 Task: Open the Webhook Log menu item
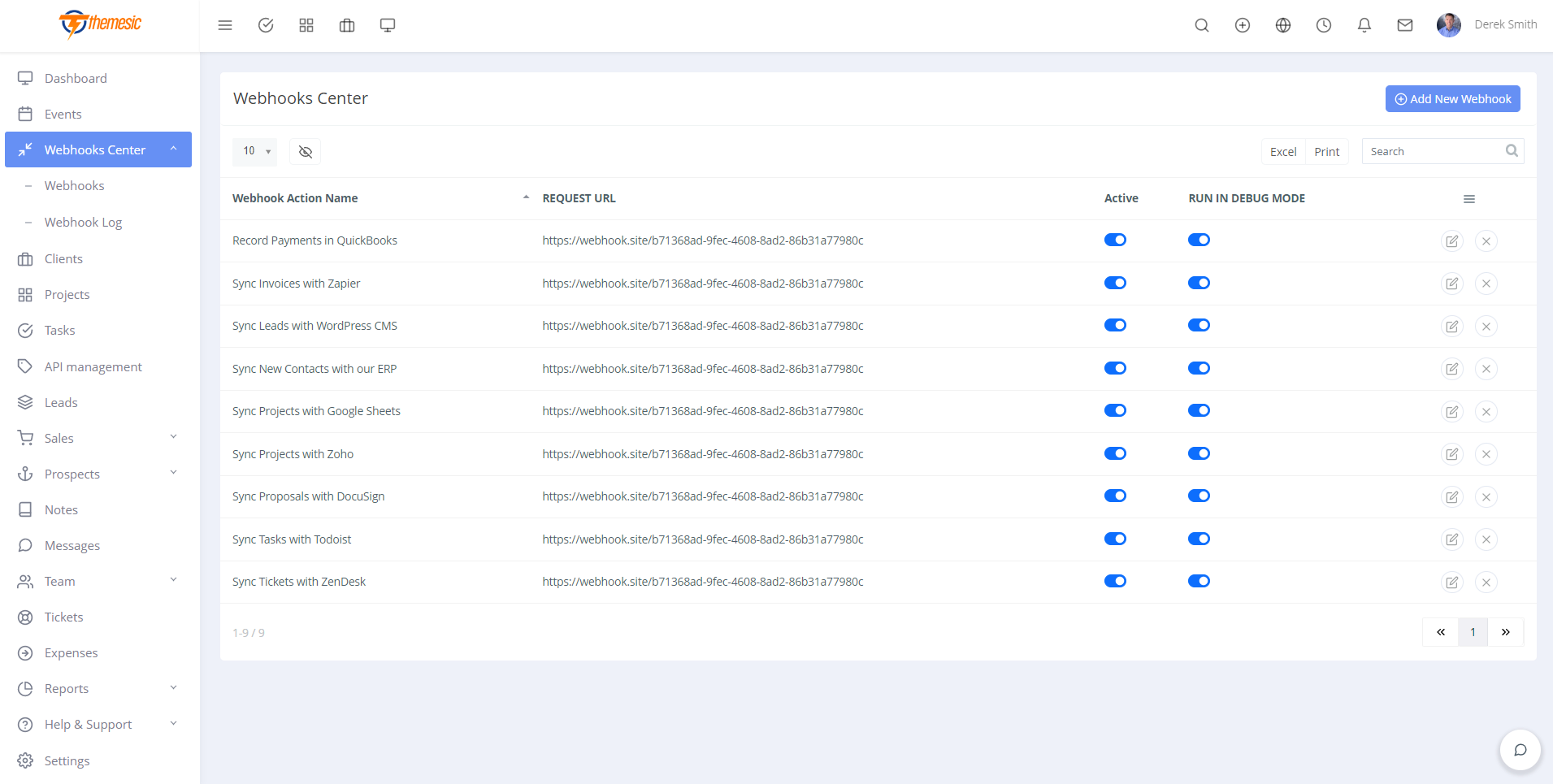coord(84,222)
